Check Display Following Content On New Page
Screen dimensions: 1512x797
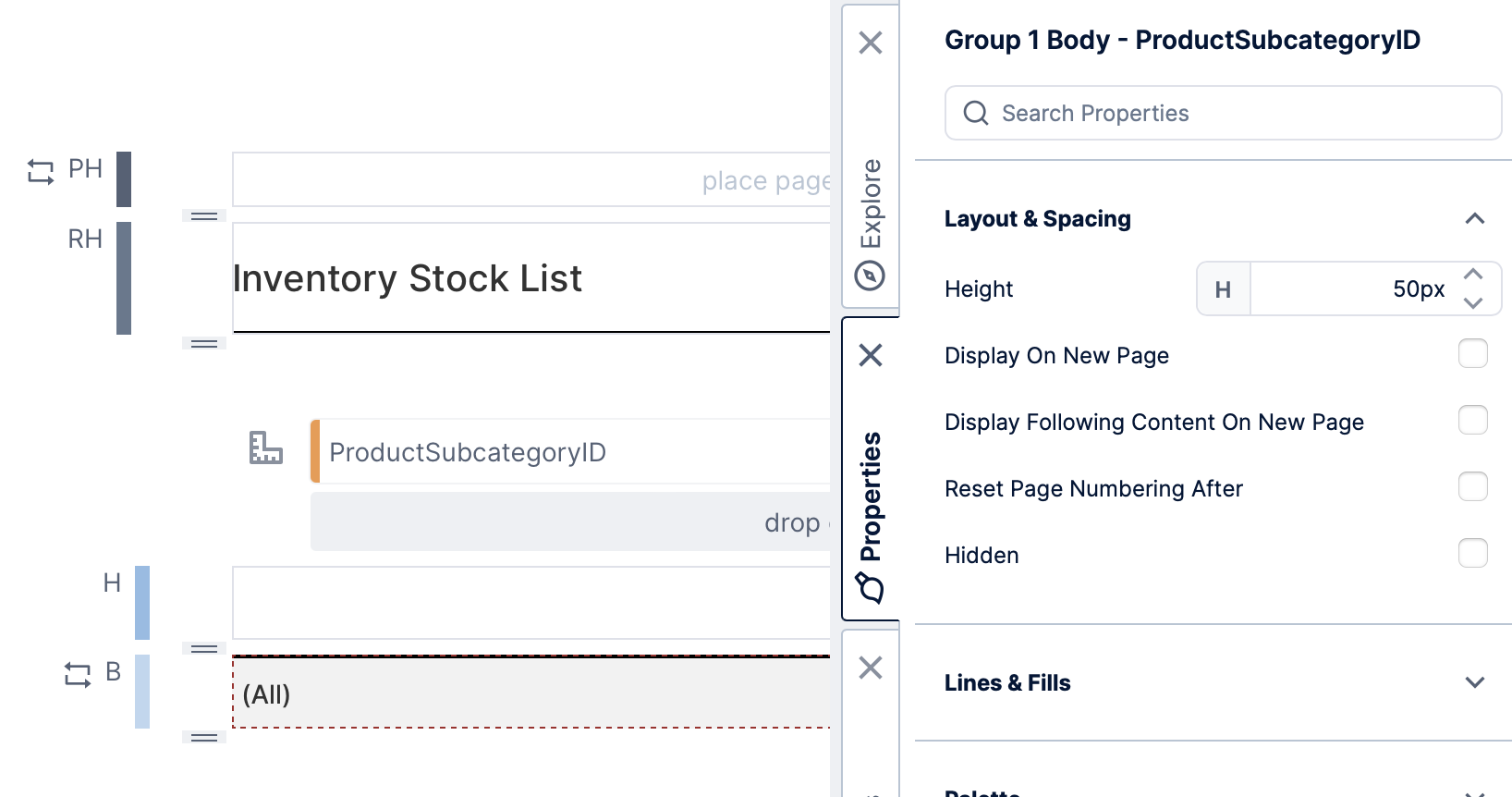pyautogui.click(x=1472, y=420)
